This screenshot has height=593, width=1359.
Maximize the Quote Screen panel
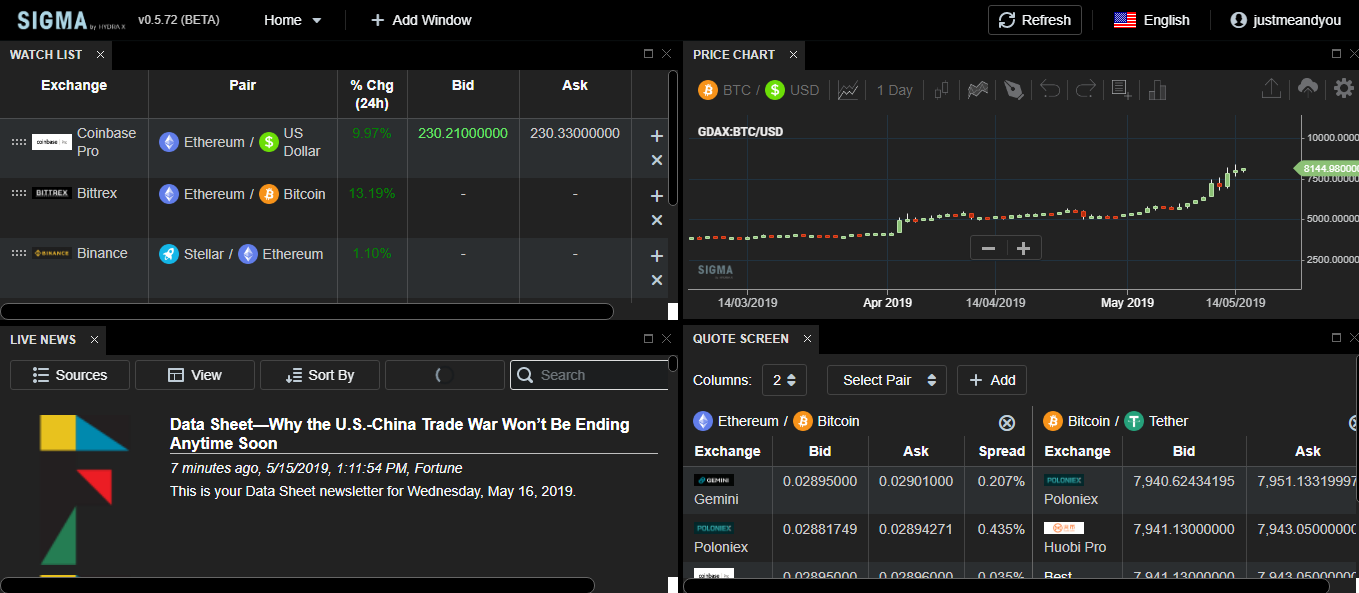[1337, 338]
